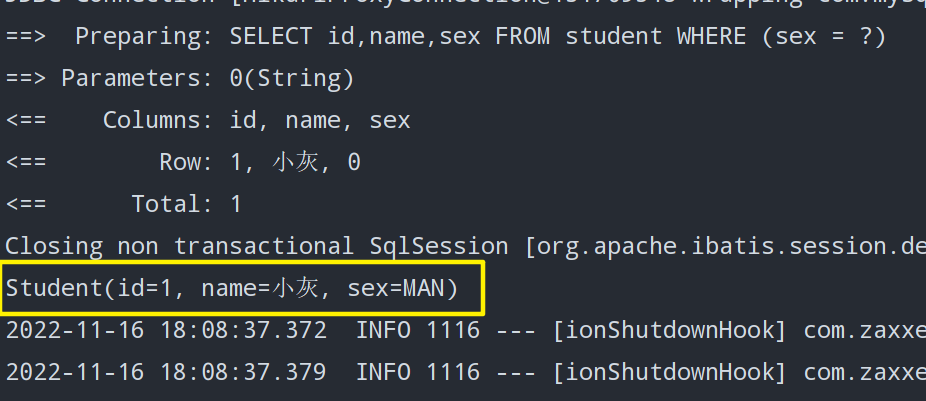The width and height of the screenshot is (926, 401).
Task: Click the Parameters 0(String) value
Action: 292,79
